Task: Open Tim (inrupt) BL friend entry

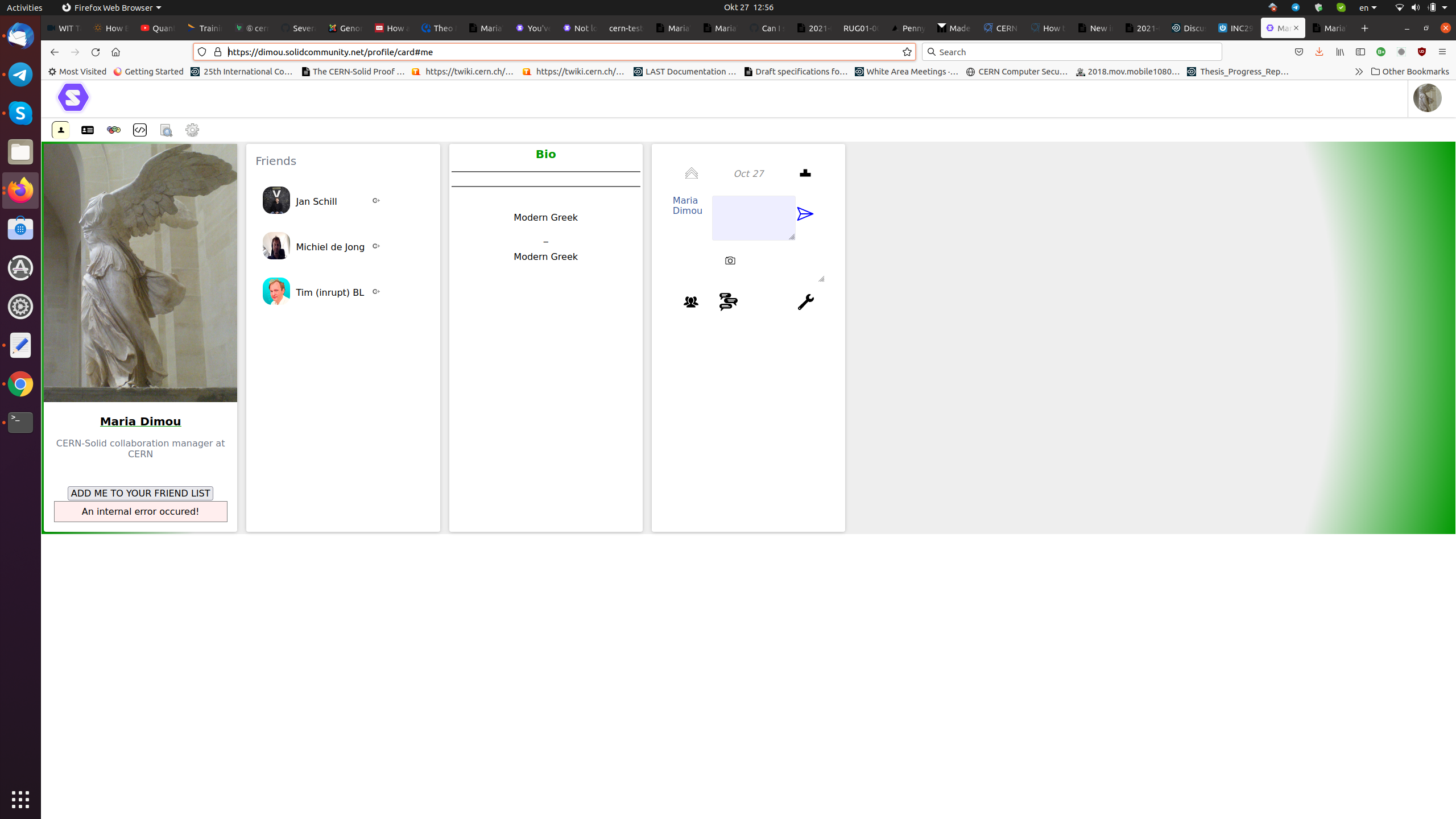Action: coord(330,292)
